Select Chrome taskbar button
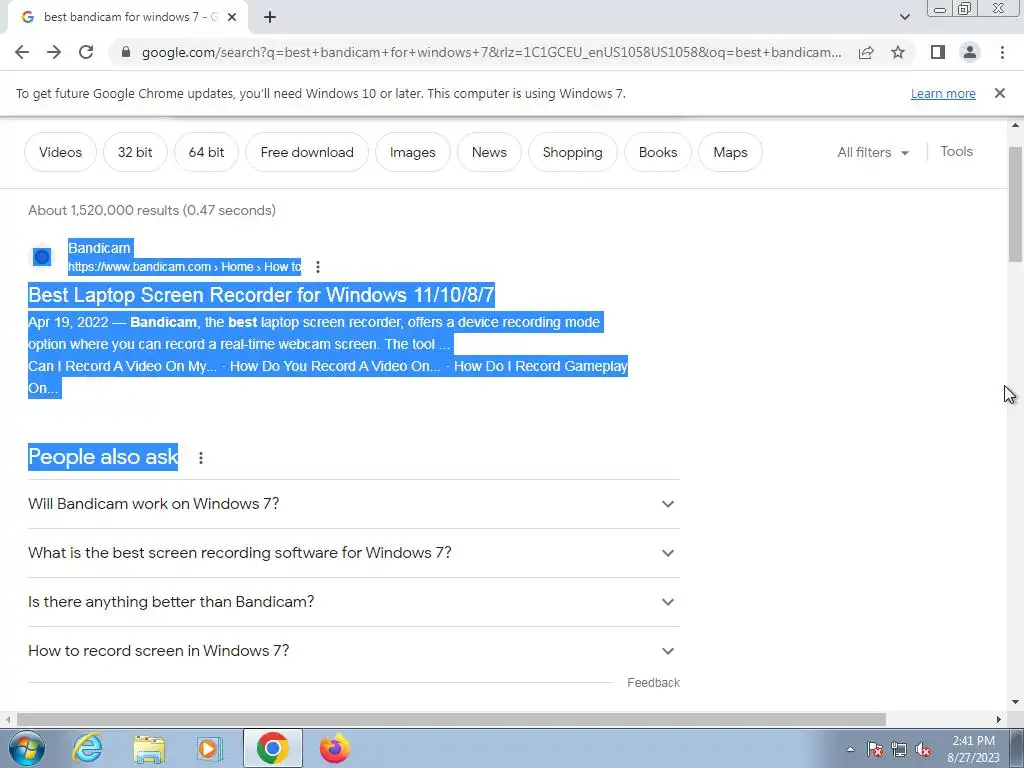Image resolution: width=1024 pixels, height=768 pixels. coord(273,748)
